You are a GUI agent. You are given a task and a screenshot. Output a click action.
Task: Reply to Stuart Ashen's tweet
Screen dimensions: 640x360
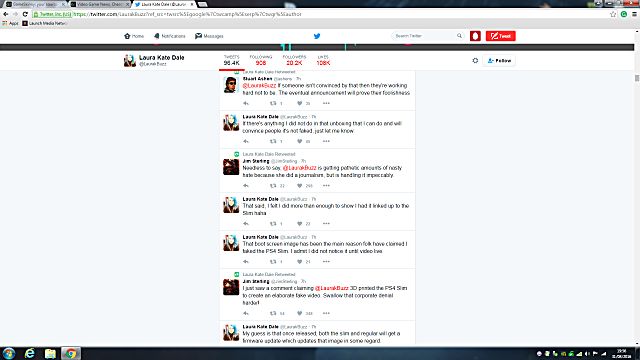(x=246, y=103)
